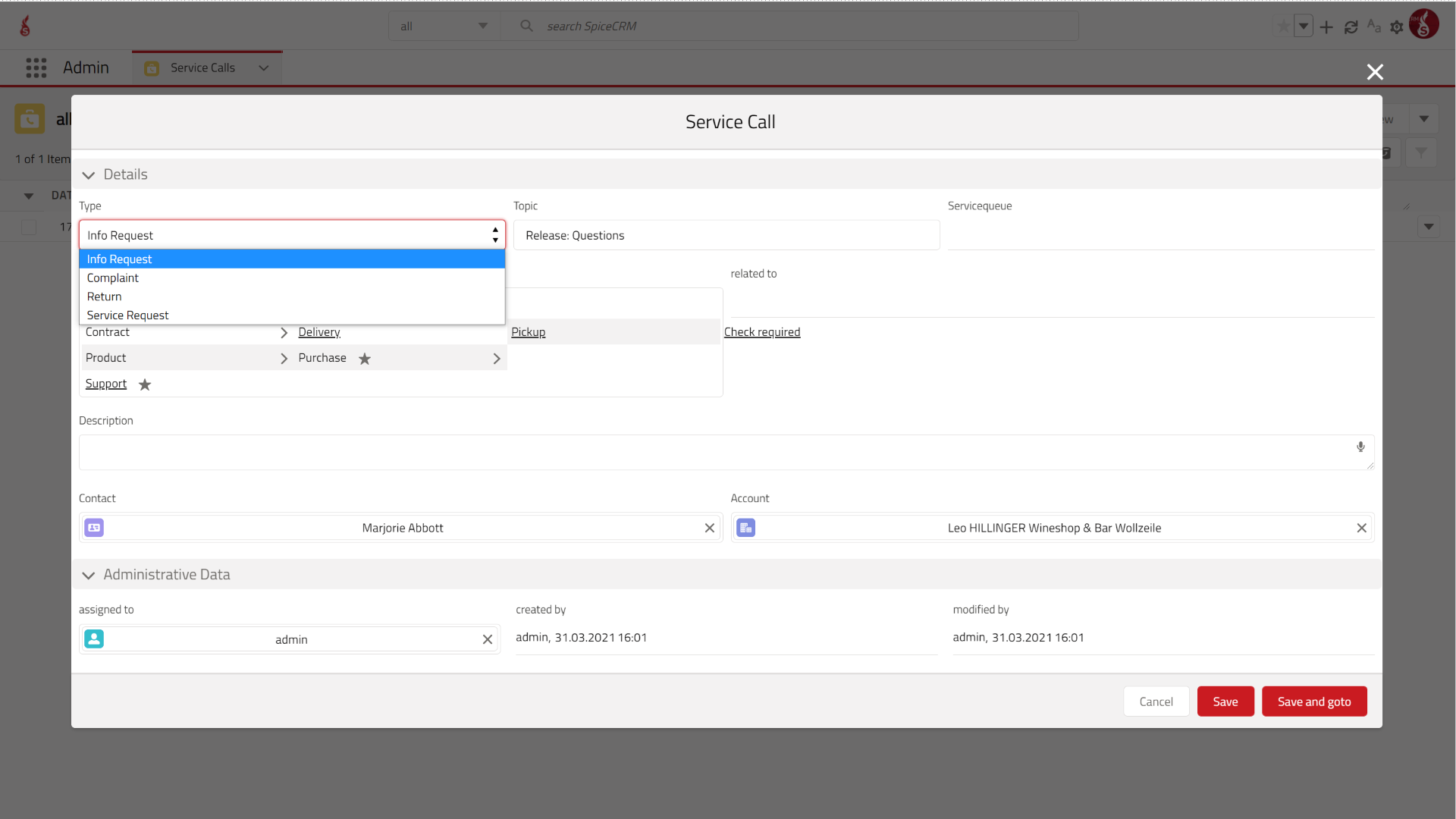Open the favorites dropdown arrow in header

coord(1303,27)
